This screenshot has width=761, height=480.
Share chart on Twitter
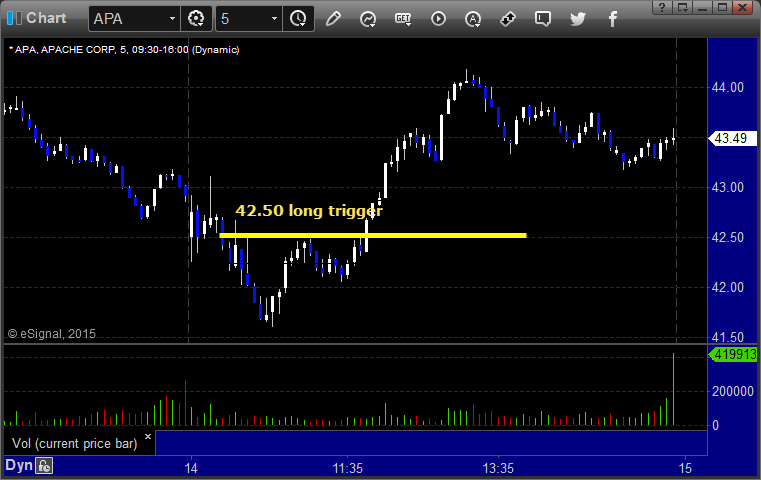pos(578,19)
